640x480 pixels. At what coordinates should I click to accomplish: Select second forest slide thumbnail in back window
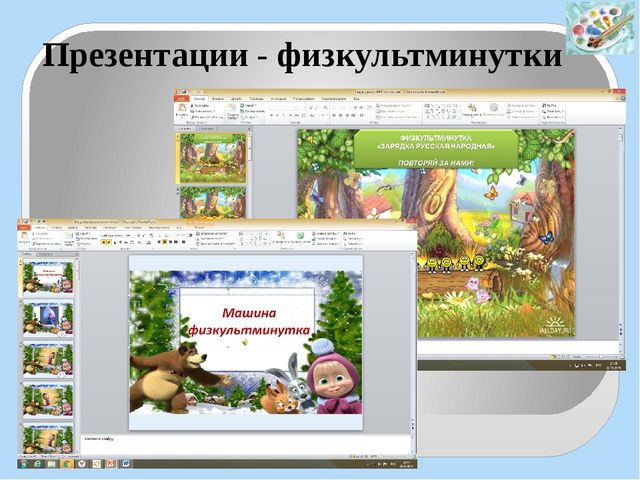coord(213,203)
